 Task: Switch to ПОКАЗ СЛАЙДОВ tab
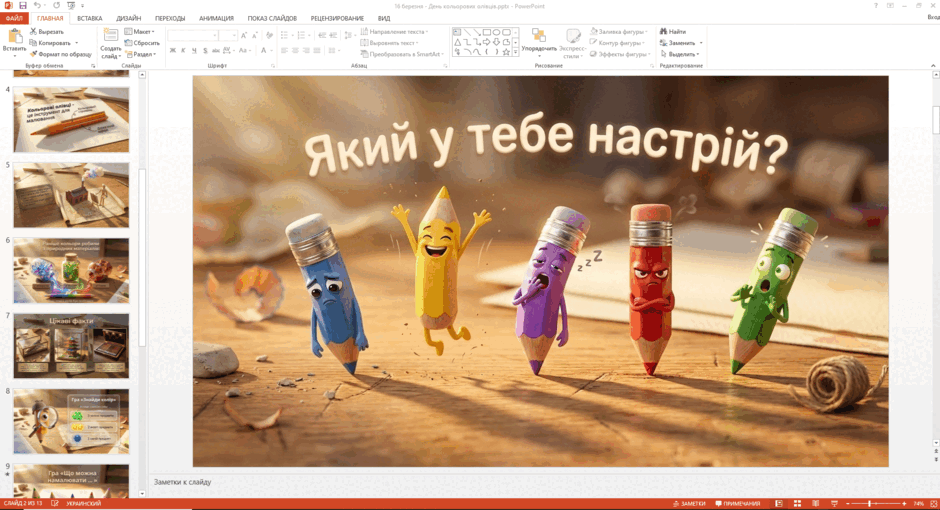pyautogui.click(x=272, y=18)
